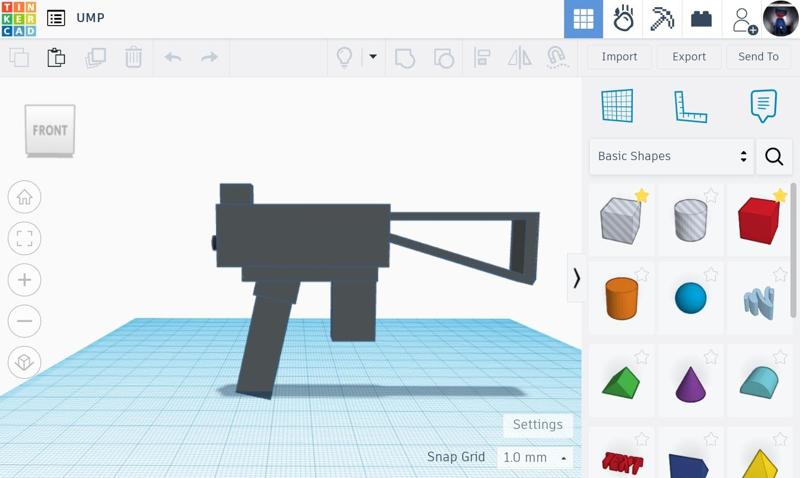Select the purple Cone shape

[691, 384]
